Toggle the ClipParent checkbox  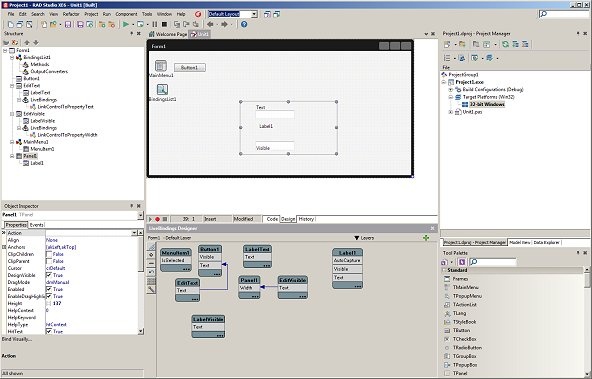point(49,261)
